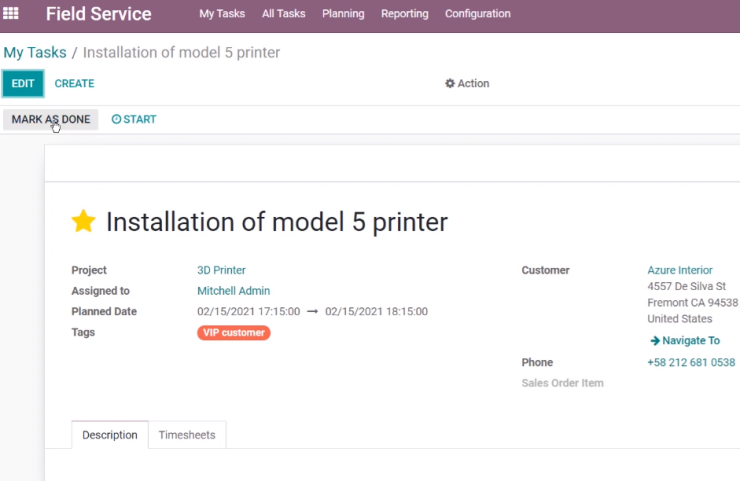Screen dimensions: 740x481
Task: Open the 3D Printer project link
Action: 221,270
